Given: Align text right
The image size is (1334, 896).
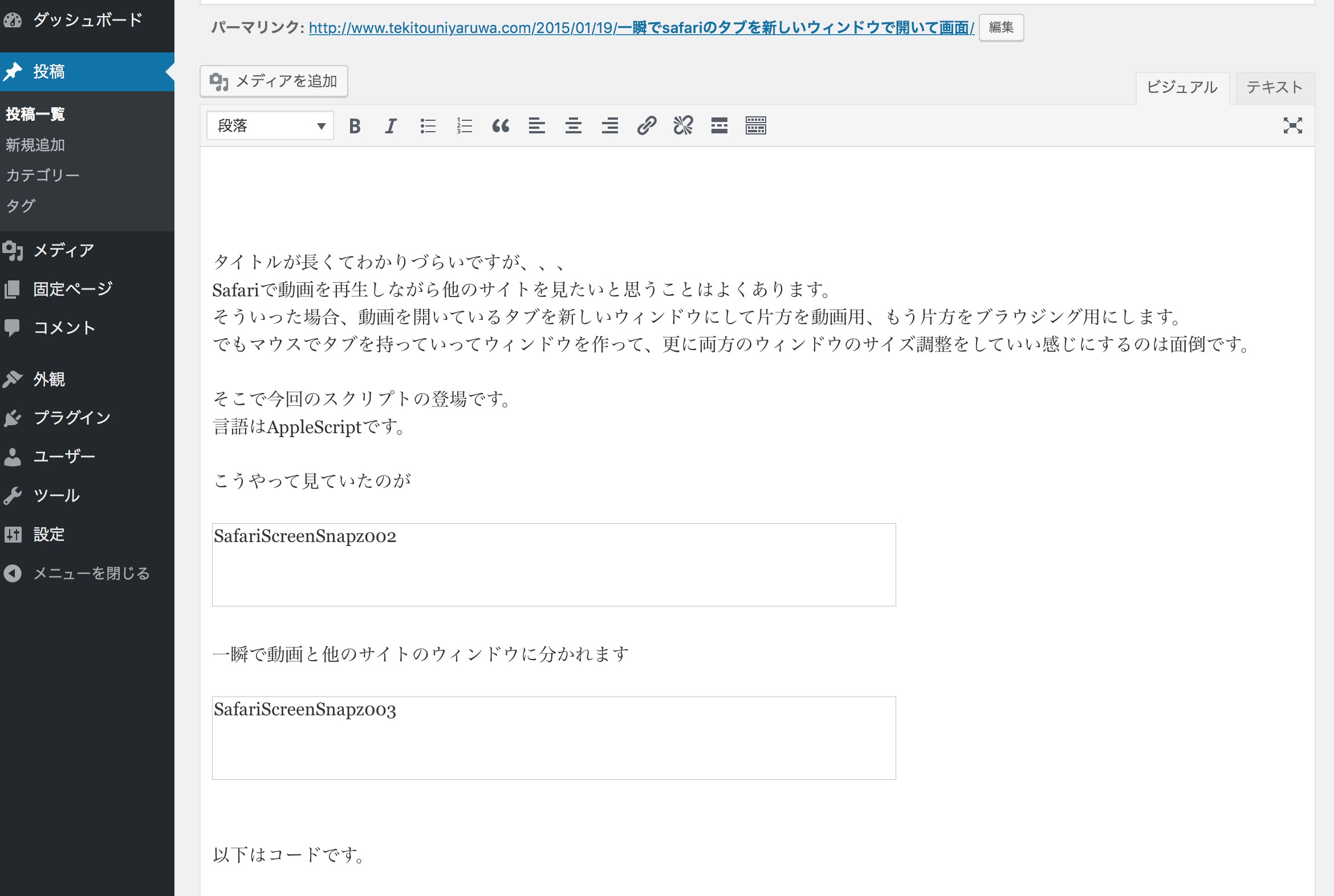Looking at the screenshot, I should pos(610,126).
